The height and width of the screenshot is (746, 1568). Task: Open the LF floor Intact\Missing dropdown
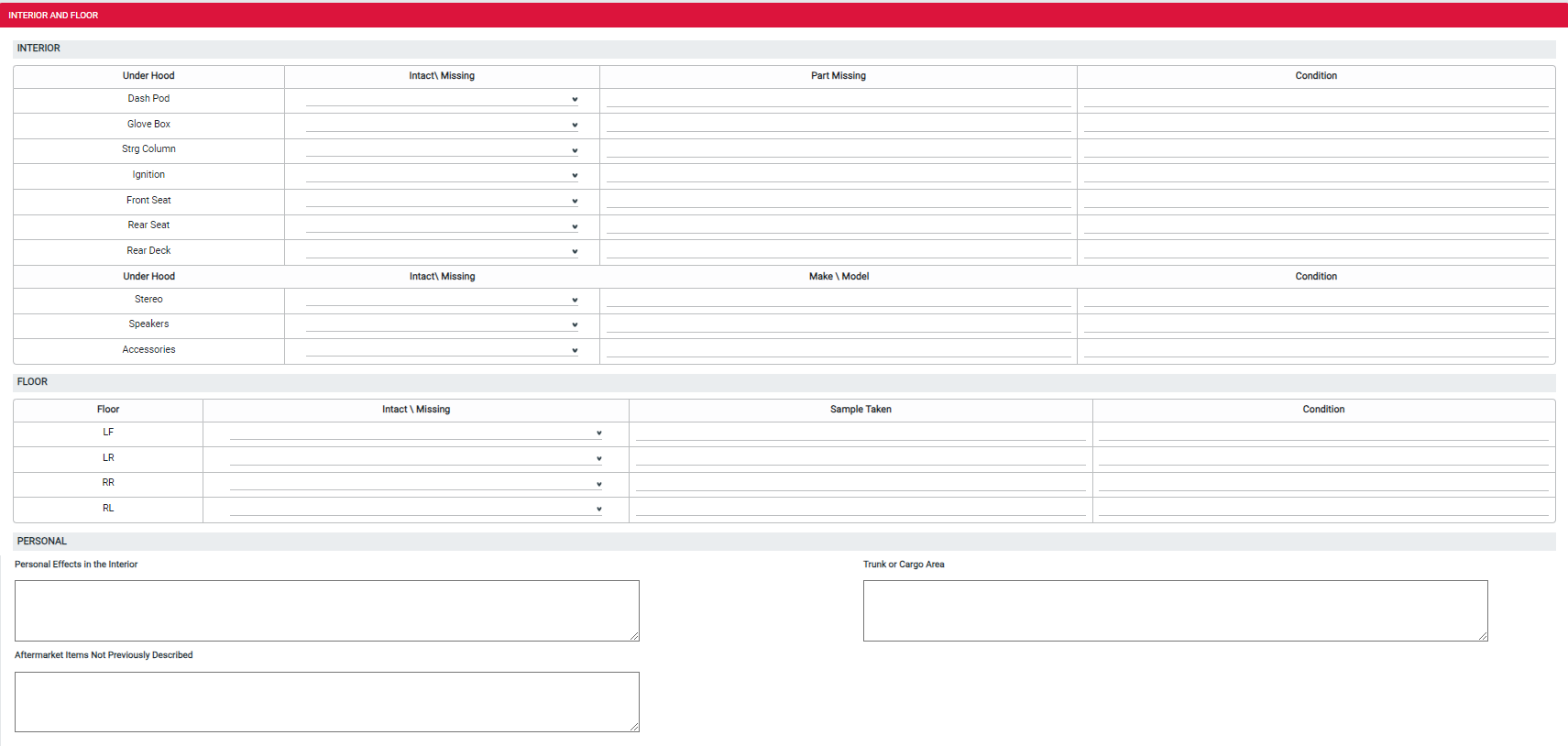[x=416, y=433]
